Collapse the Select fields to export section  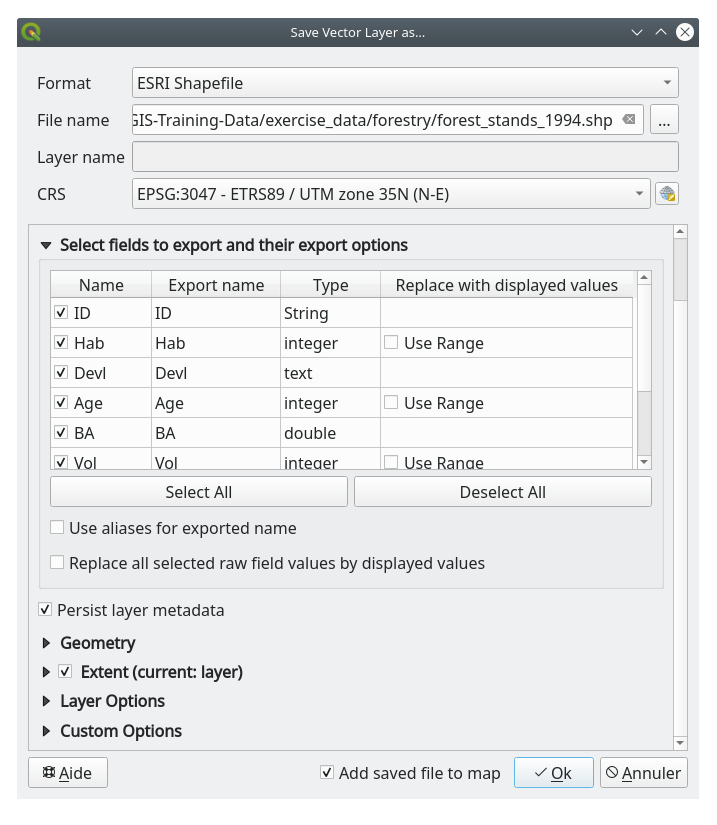[46, 245]
